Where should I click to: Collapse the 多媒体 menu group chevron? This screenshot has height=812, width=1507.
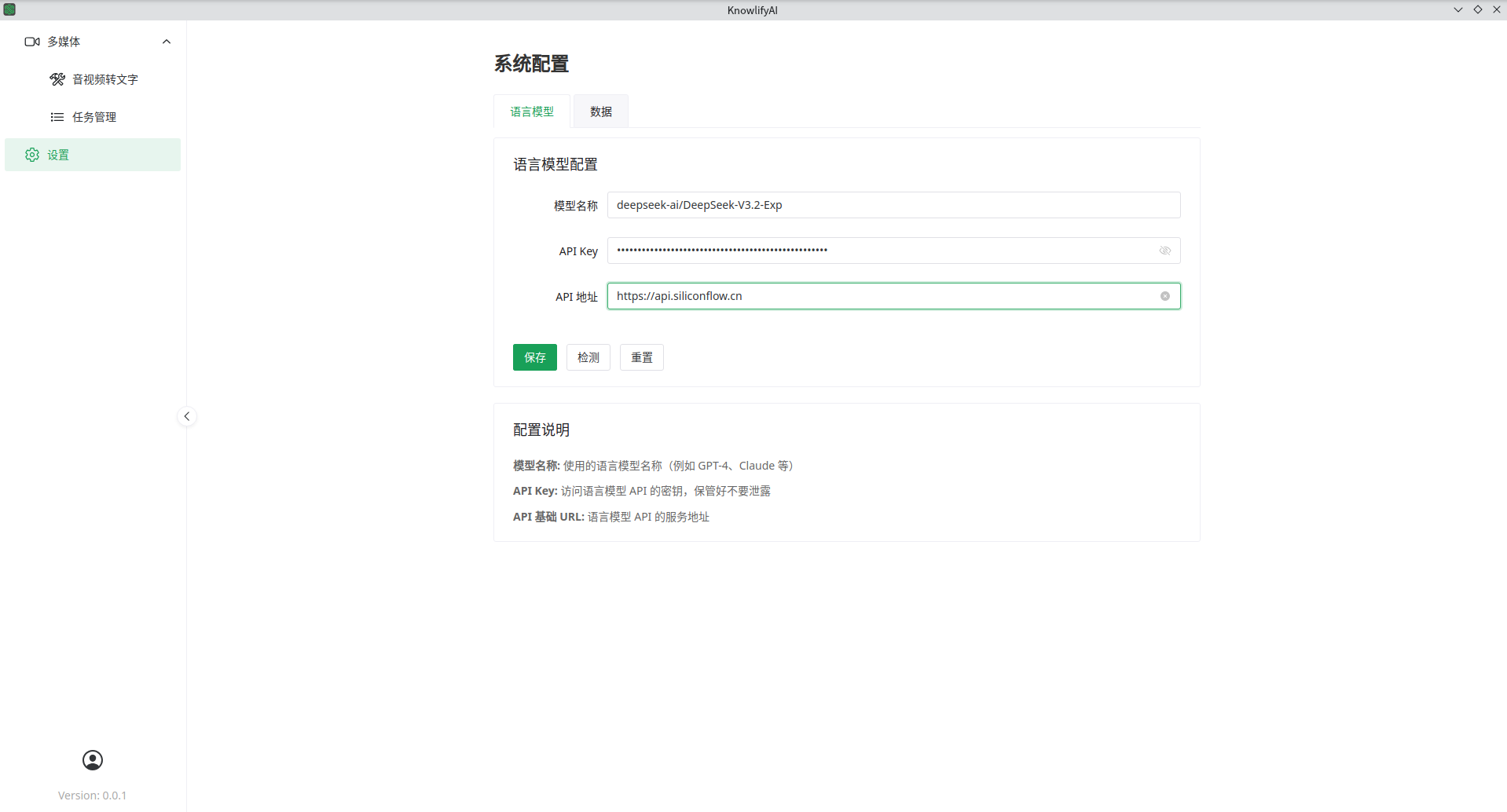pos(167,42)
